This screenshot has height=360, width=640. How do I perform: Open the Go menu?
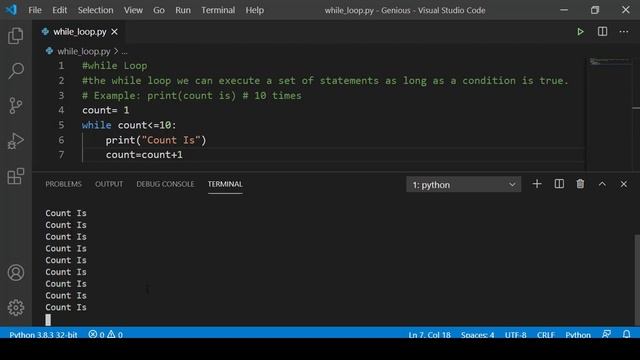click(x=159, y=10)
